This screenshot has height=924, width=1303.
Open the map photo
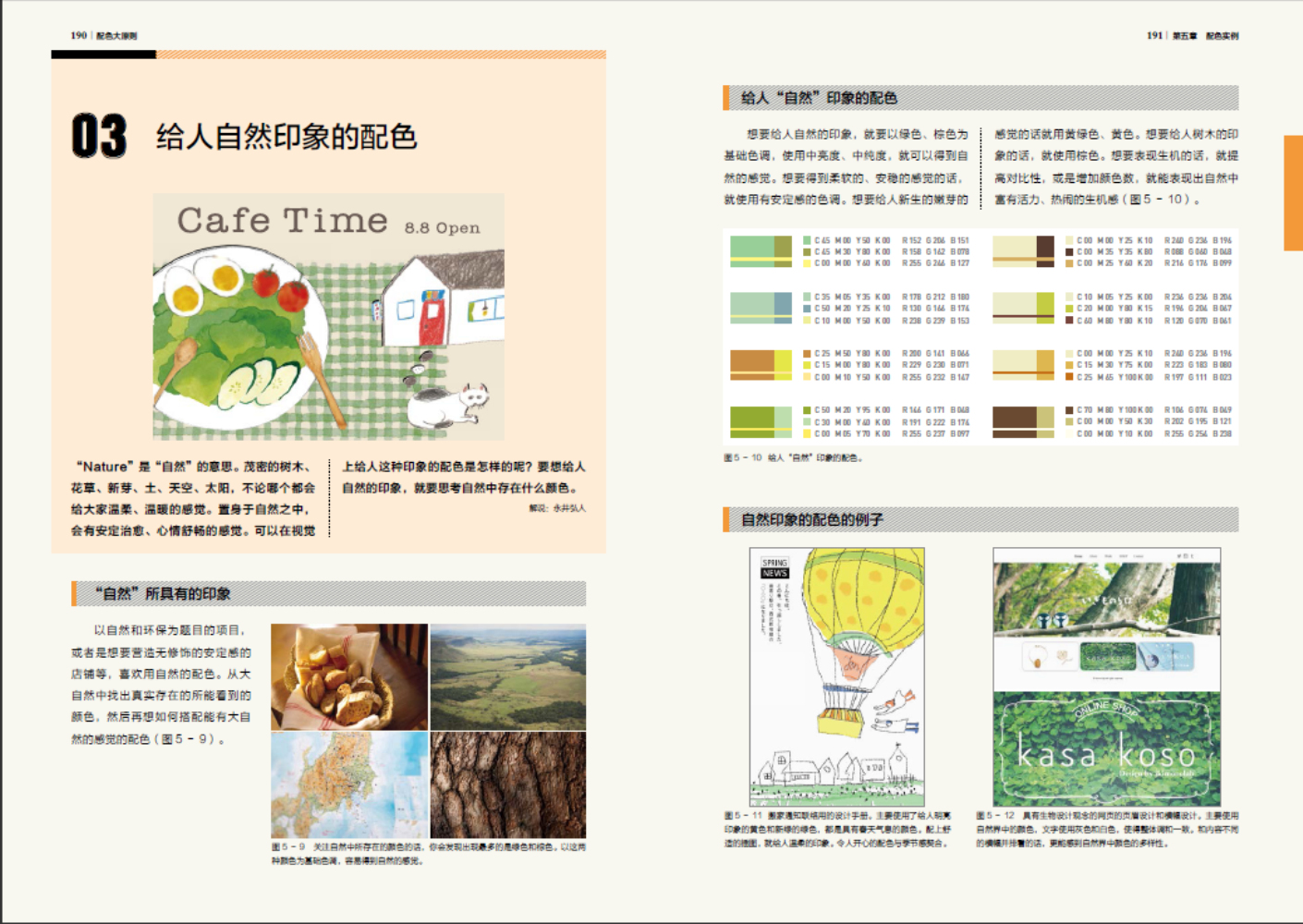[349, 784]
